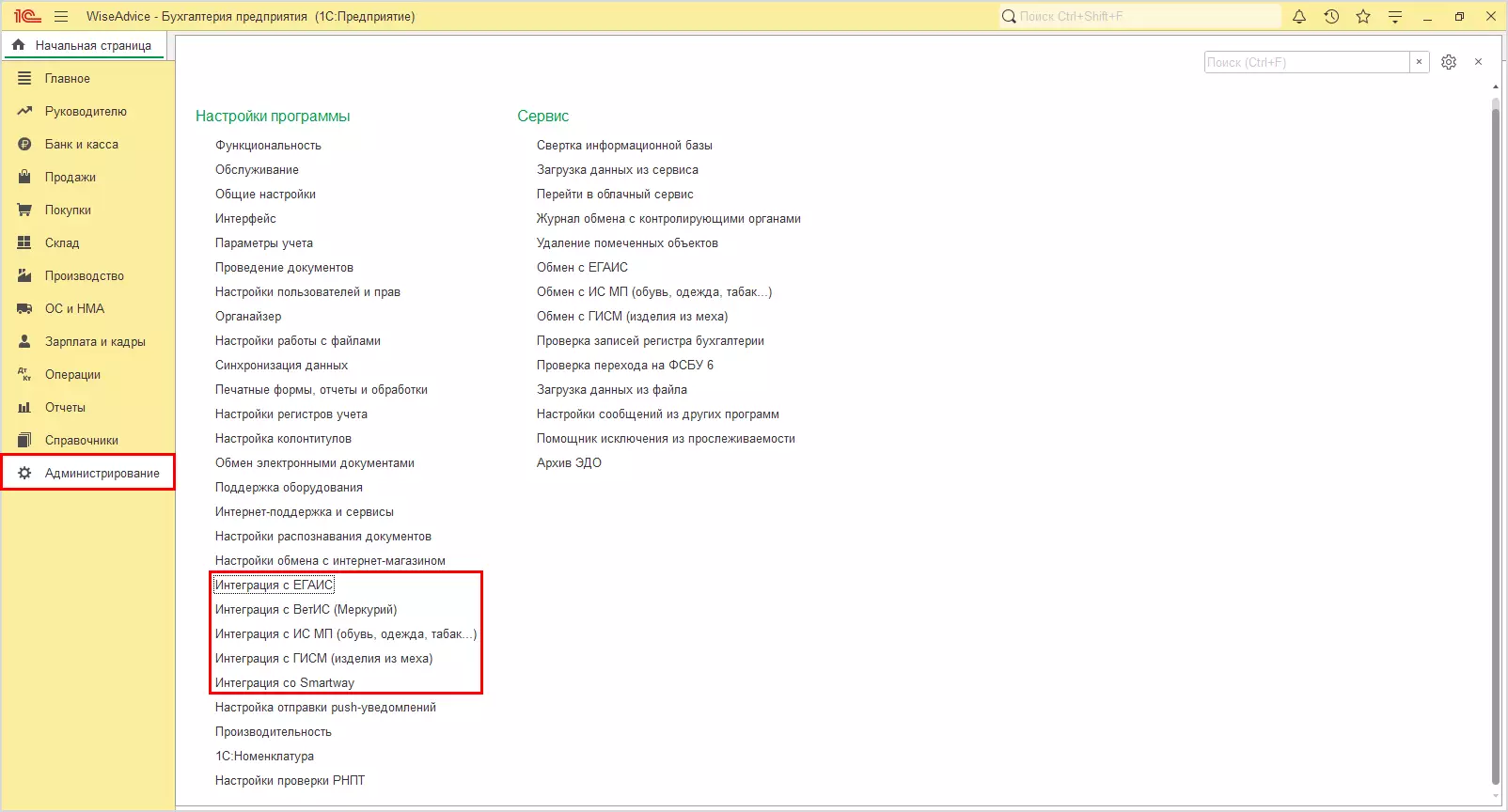
Task: Click the Справочники books icon
Action: (x=24, y=441)
